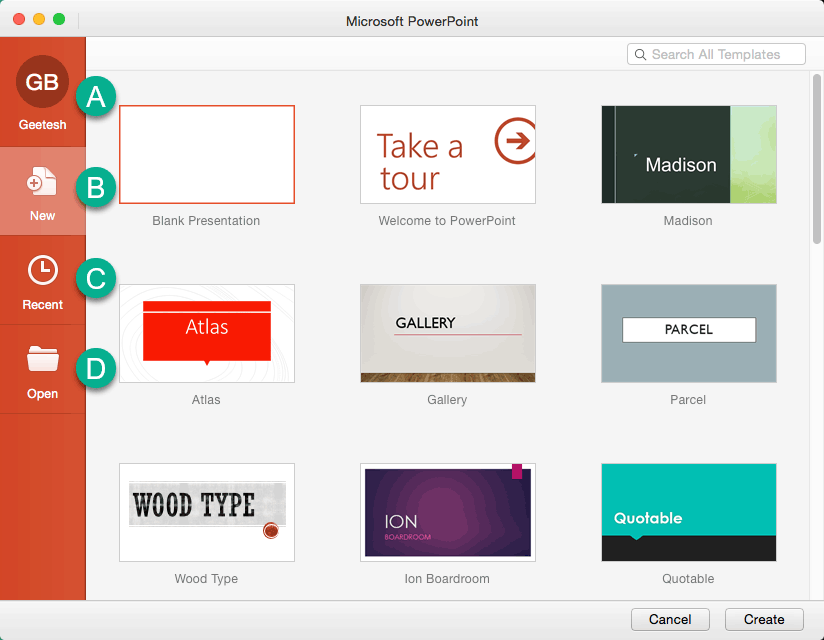
Task: Pick the Parcel template
Action: click(x=688, y=333)
